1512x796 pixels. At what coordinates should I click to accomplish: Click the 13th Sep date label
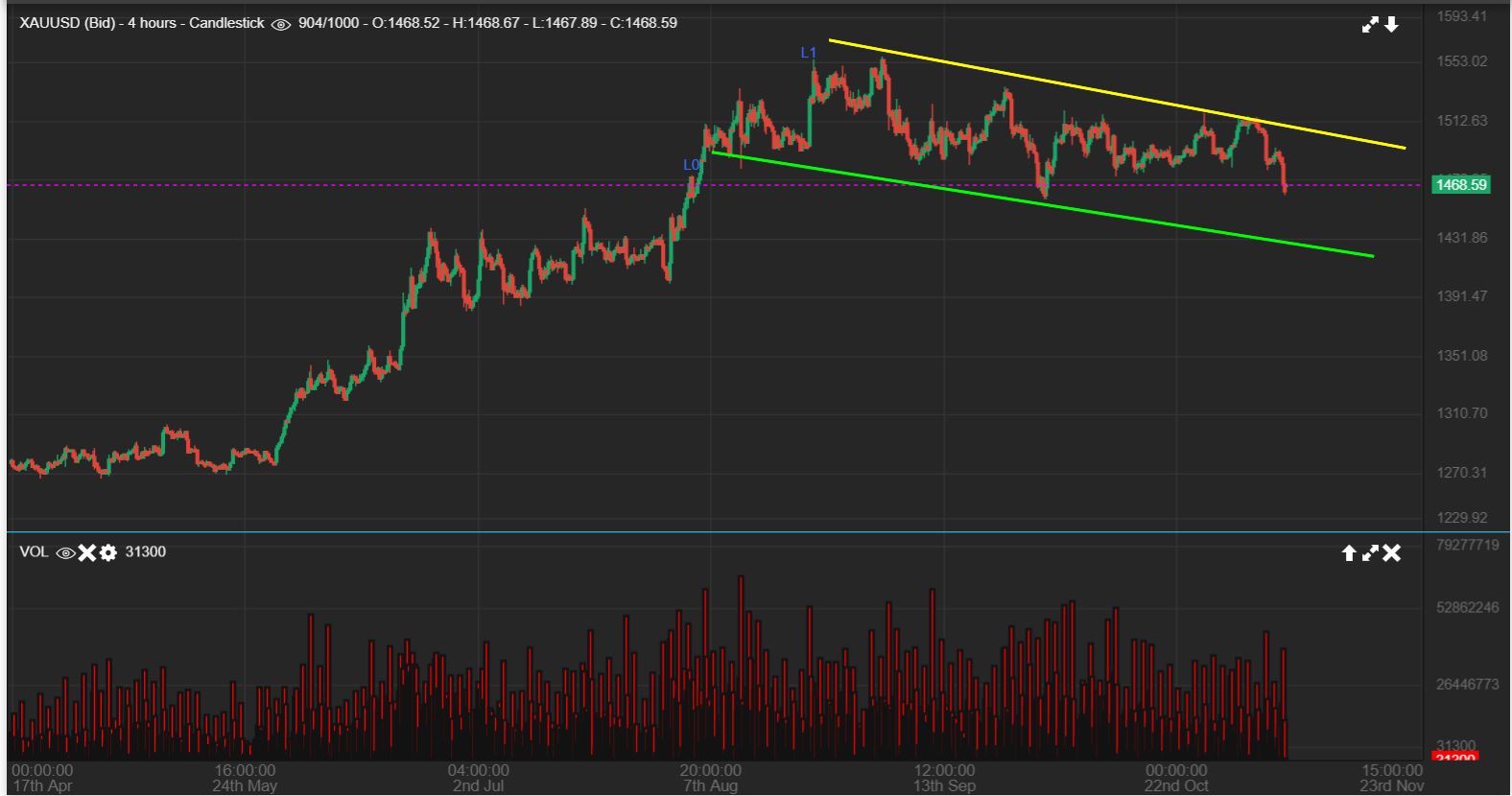click(944, 785)
